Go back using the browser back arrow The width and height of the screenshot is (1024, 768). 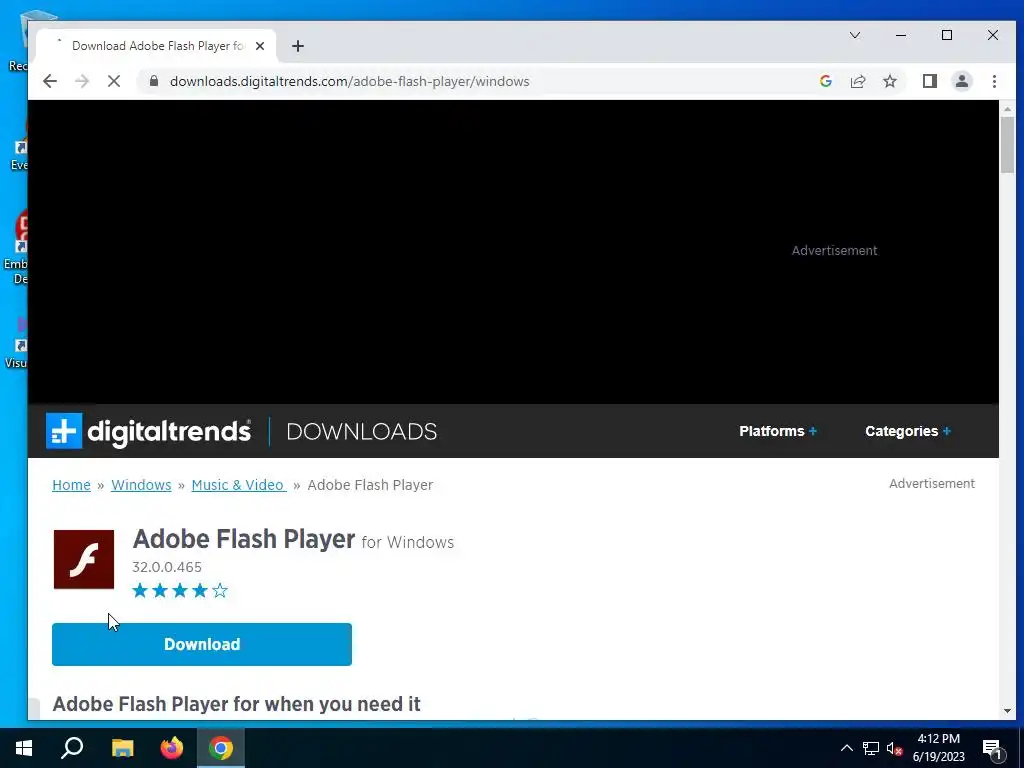(x=50, y=82)
